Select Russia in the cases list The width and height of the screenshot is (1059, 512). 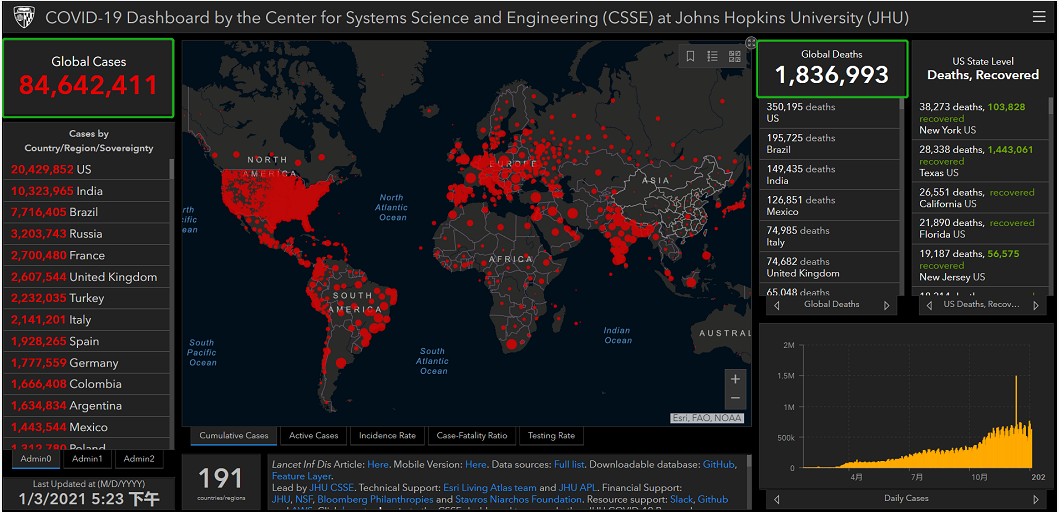click(86, 234)
